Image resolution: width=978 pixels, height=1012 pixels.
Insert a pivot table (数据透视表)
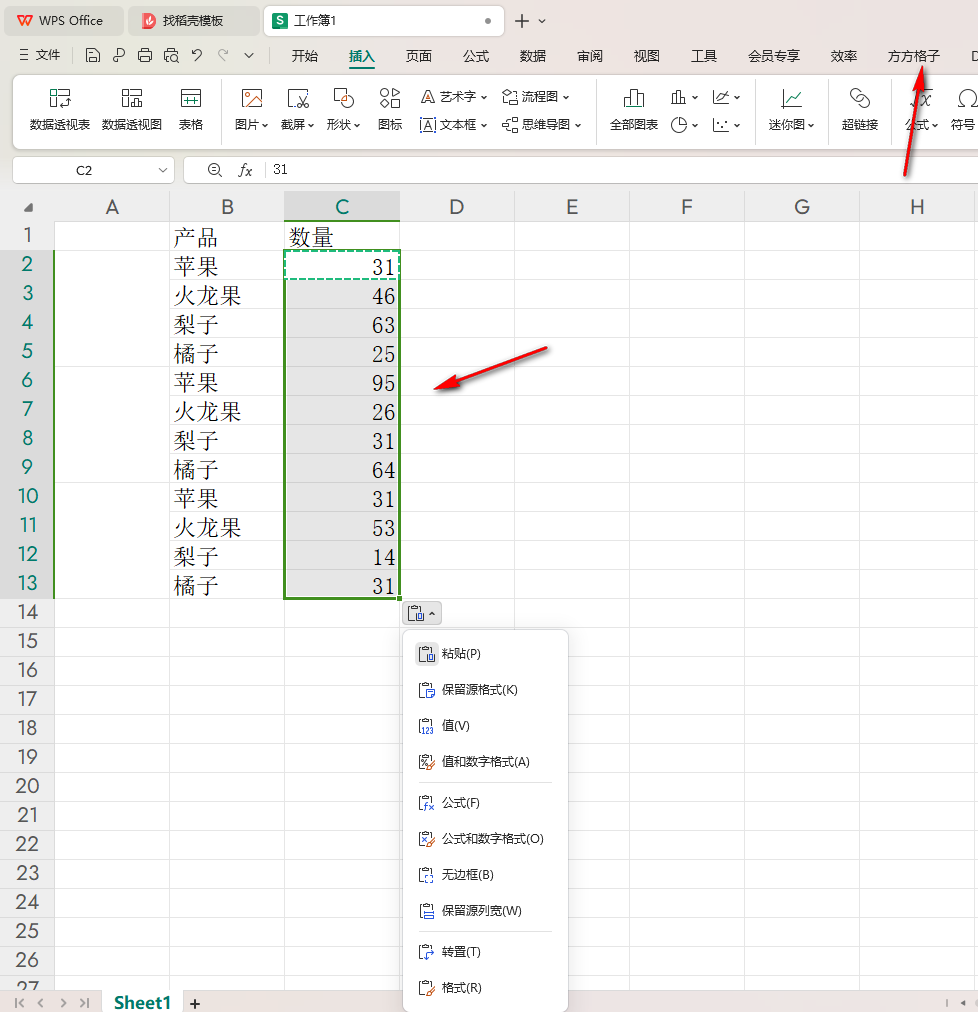point(60,109)
